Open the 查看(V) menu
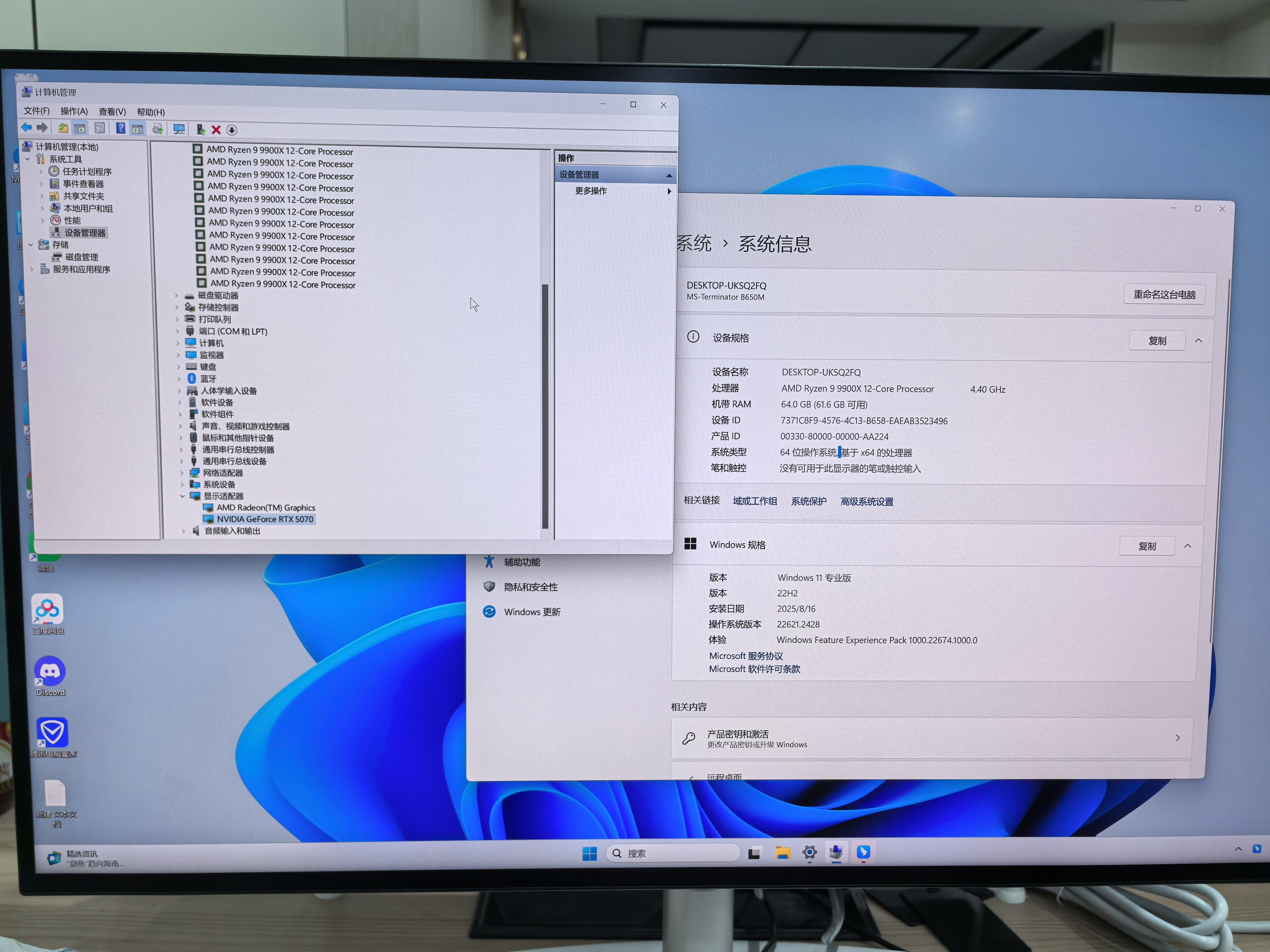The height and width of the screenshot is (952, 1270). pyautogui.click(x=112, y=112)
